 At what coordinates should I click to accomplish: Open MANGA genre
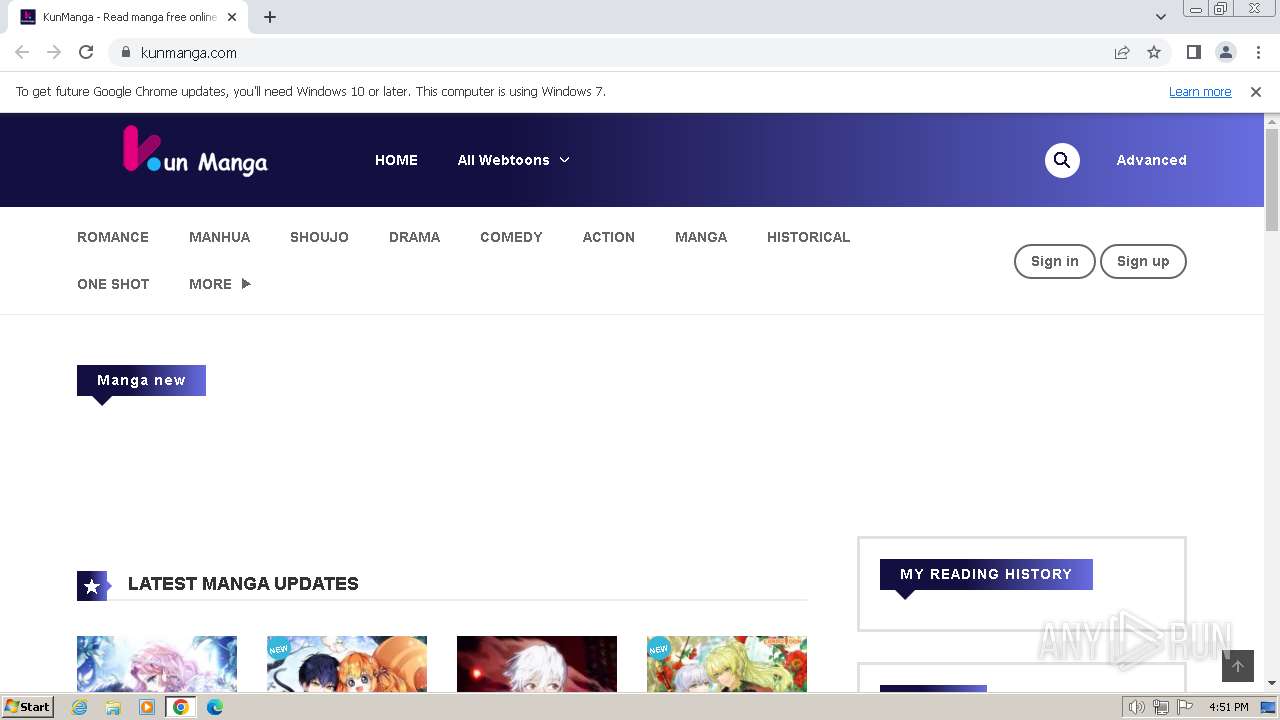(701, 237)
